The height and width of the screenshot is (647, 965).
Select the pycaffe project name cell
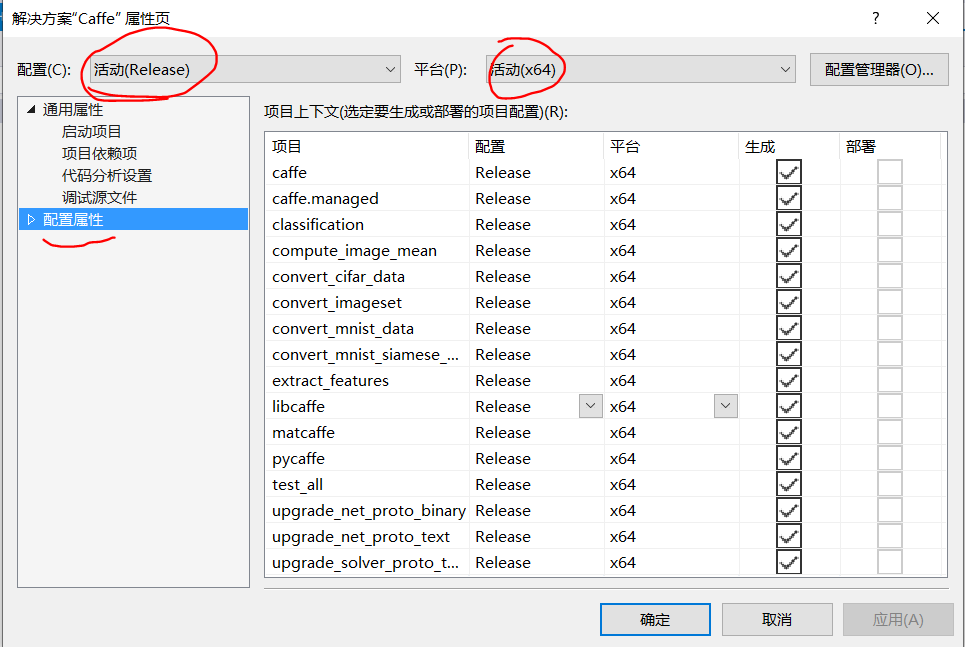coord(367,459)
